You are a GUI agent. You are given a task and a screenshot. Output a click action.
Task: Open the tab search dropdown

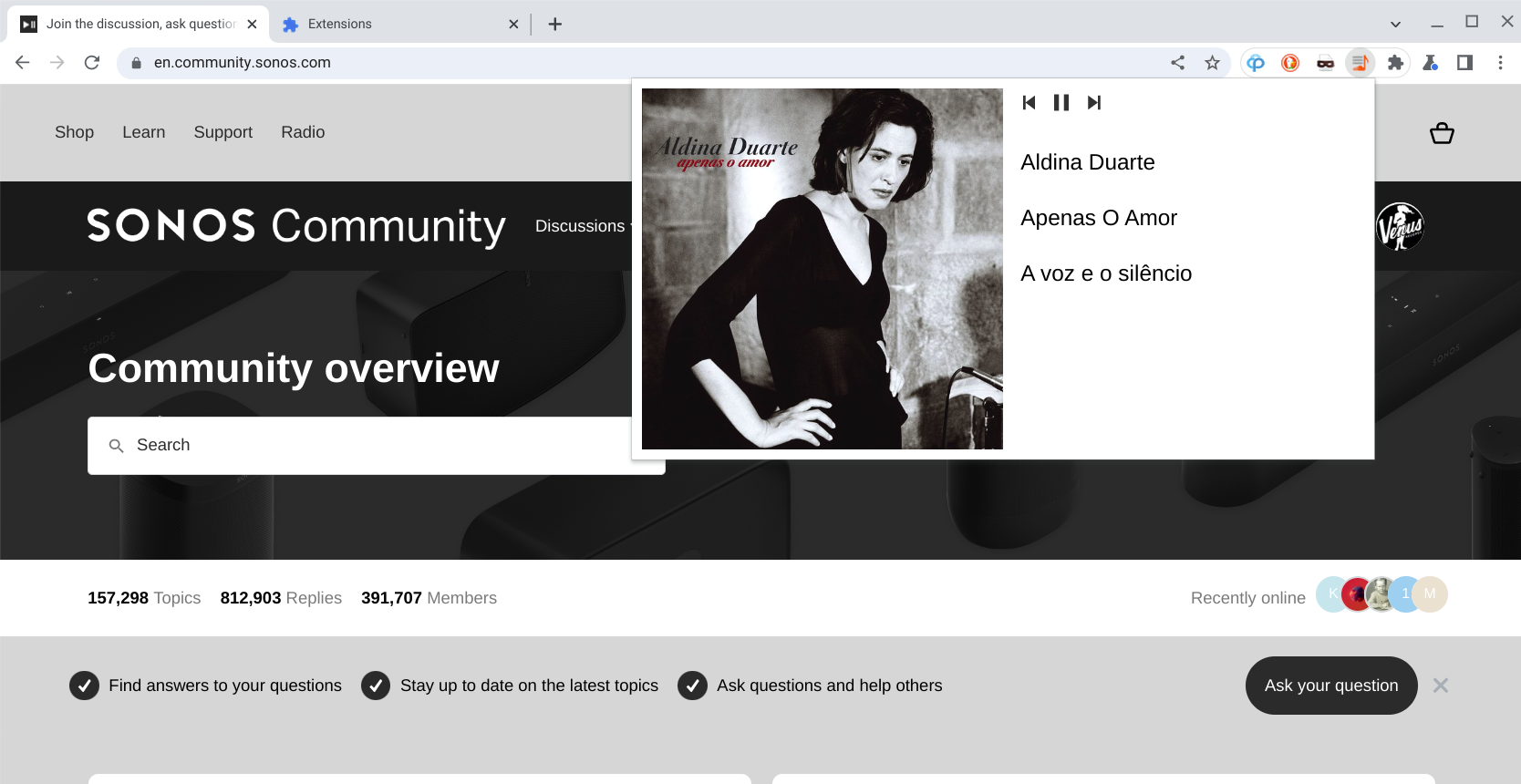1395,24
